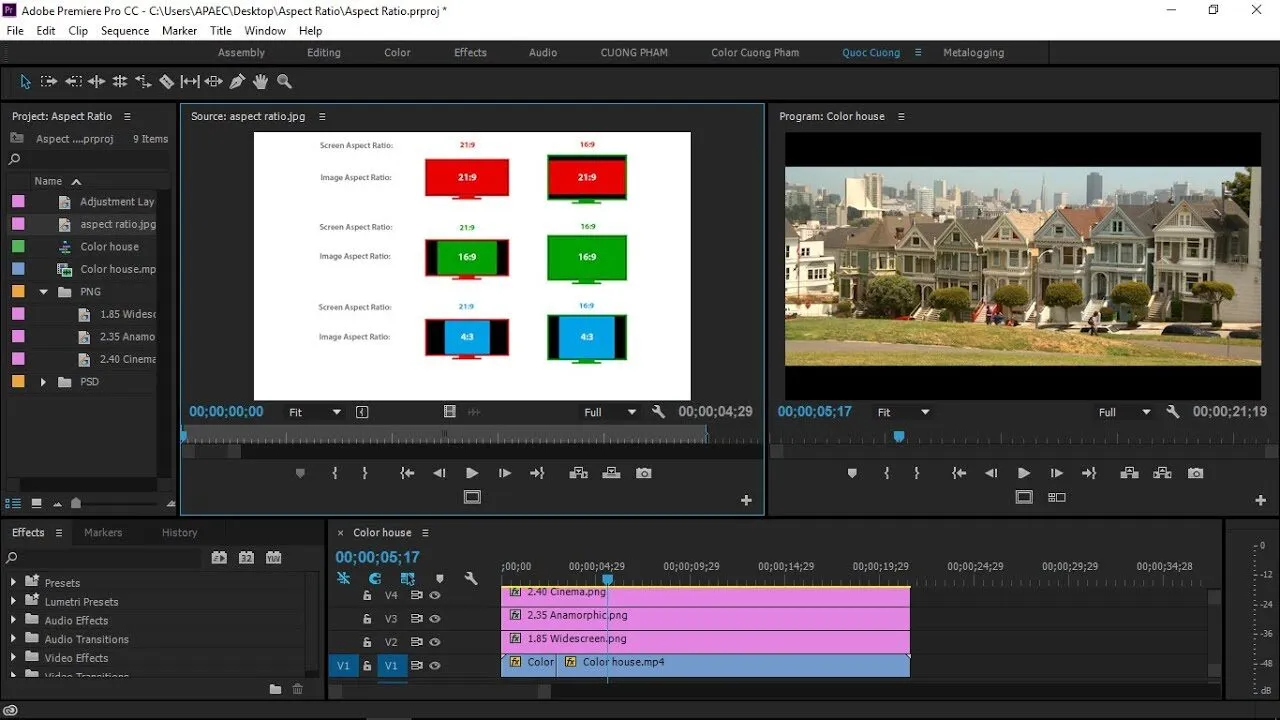This screenshot has width=1280, height=720.
Task: Open Source monitor Fit zoom dropdown
Action: click(315, 412)
